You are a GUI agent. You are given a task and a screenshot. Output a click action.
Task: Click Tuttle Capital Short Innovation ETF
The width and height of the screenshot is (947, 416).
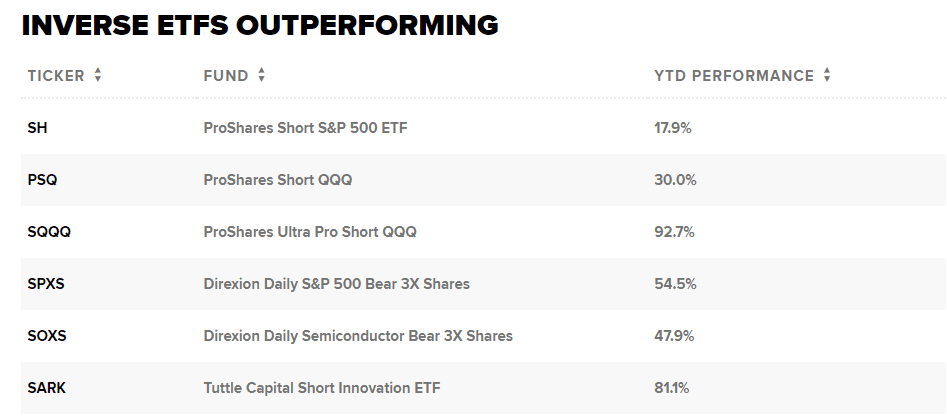[x=321, y=388]
